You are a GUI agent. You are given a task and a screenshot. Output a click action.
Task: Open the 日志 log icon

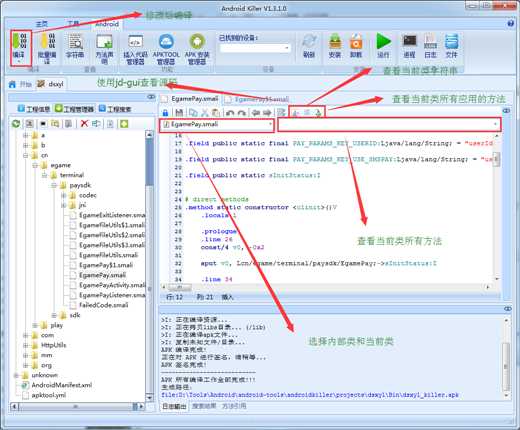(430, 46)
